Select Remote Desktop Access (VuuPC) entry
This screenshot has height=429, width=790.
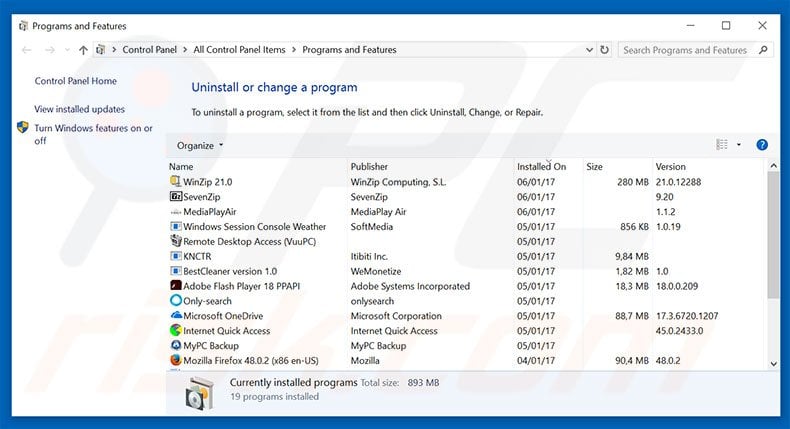click(x=249, y=241)
